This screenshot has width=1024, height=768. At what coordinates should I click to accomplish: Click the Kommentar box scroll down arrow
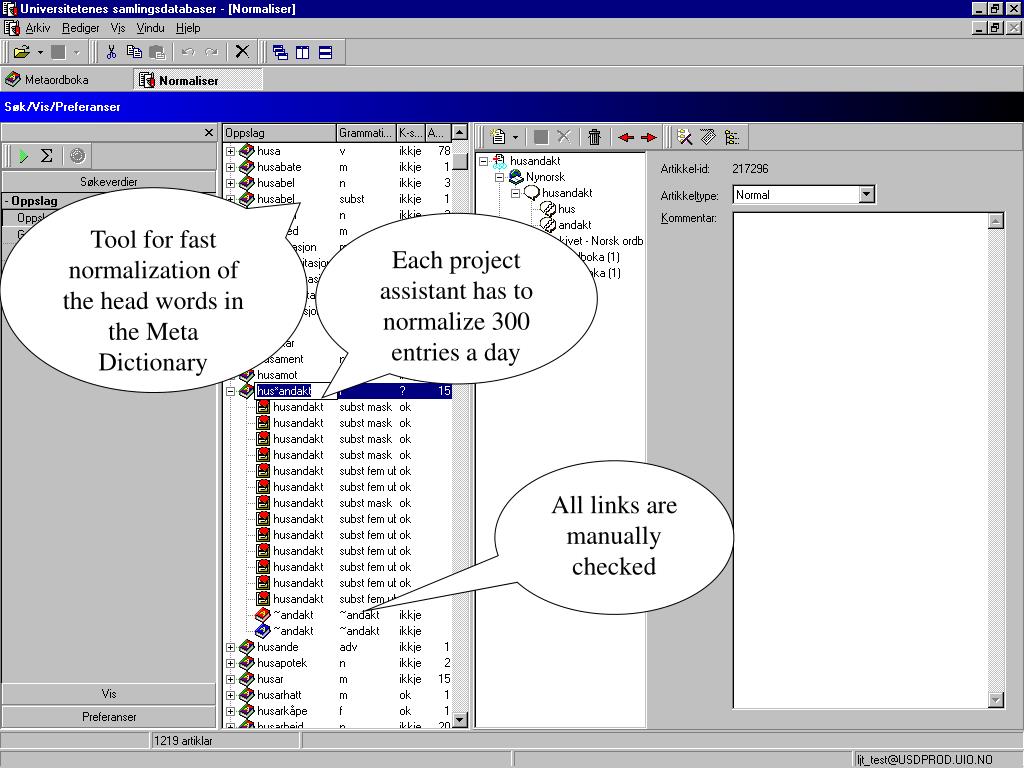point(995,699)
